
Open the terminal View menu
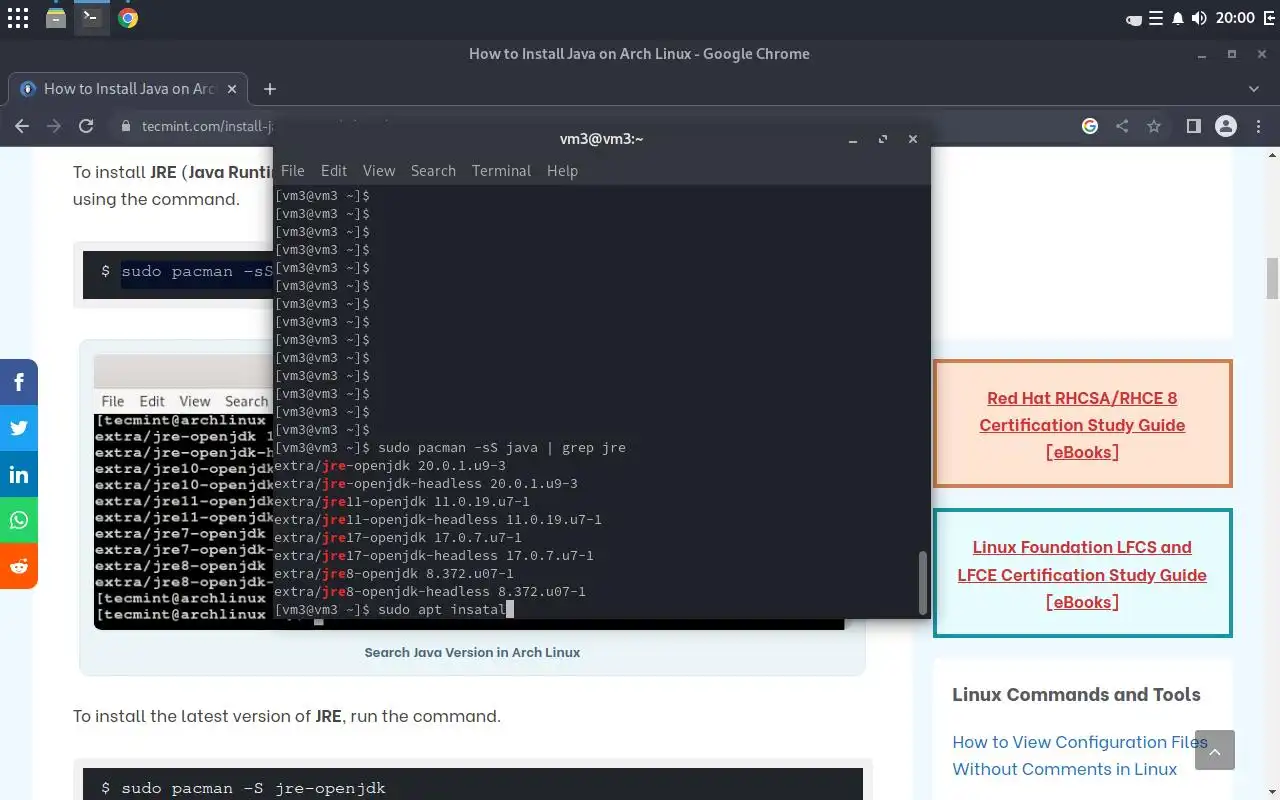379,171
